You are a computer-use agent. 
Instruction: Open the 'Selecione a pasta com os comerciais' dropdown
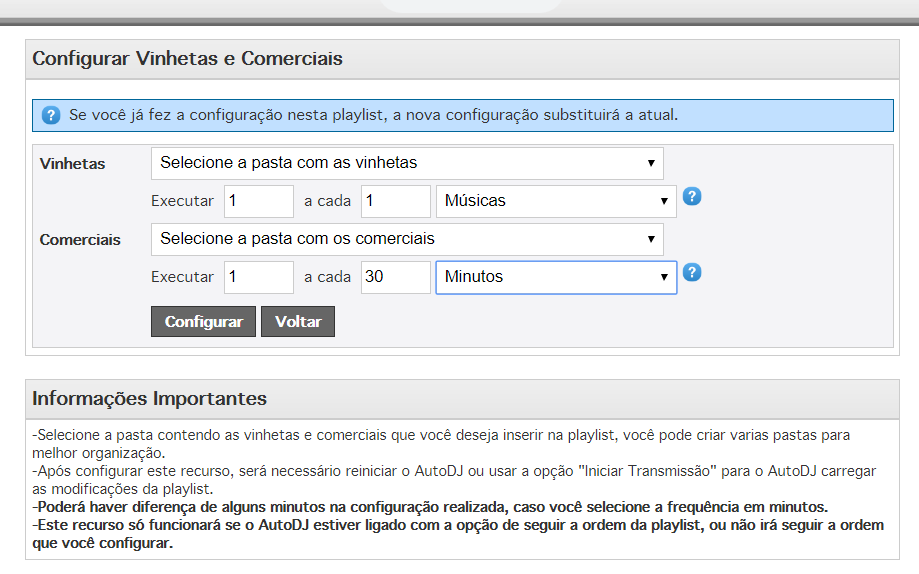[x=407, y=239]
